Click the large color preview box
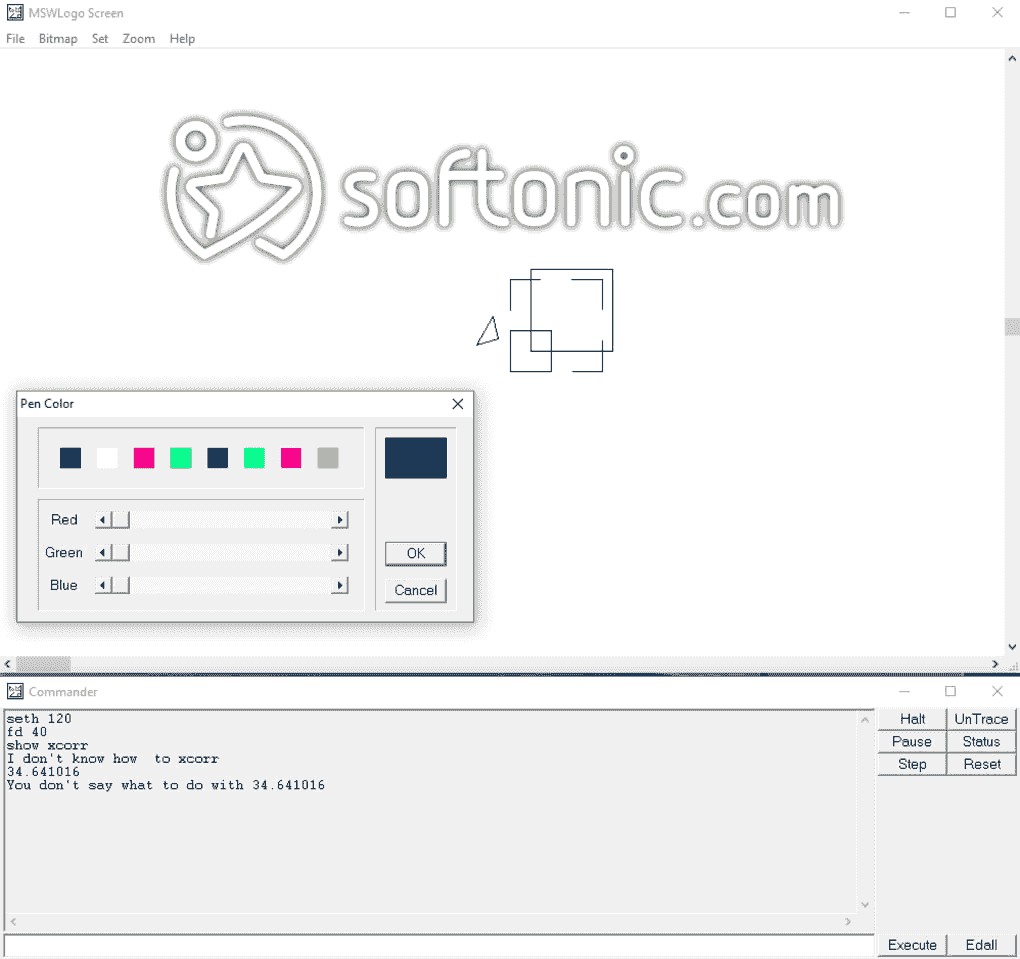Image resolution: width=1020 pixels, height=959 pixels. (415, 457)
